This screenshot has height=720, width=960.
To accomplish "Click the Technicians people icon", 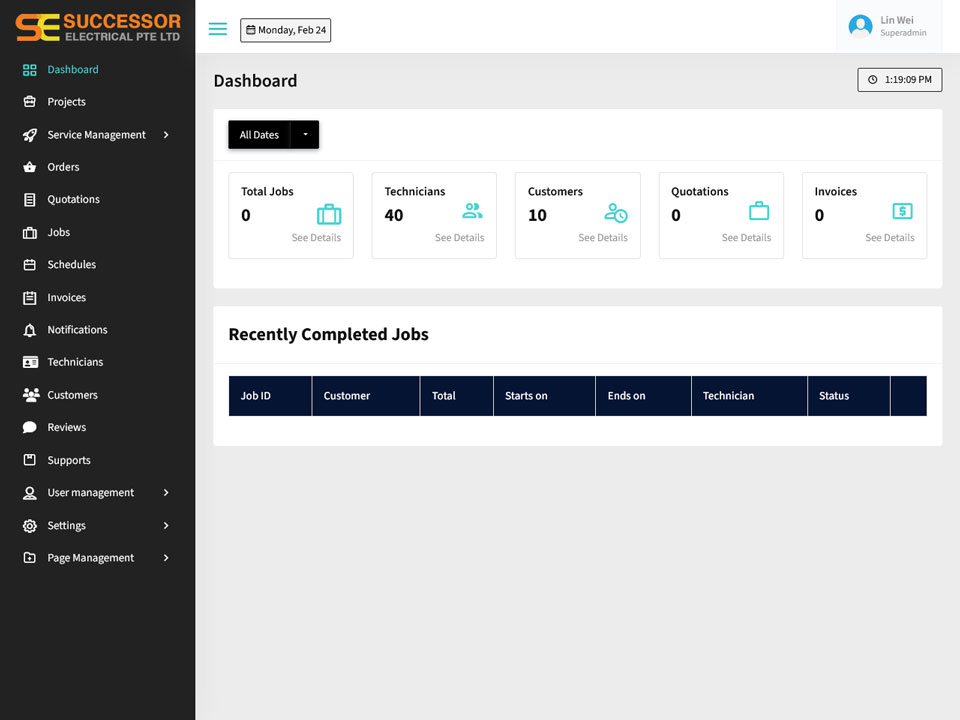I will click(x=472, y=211).
